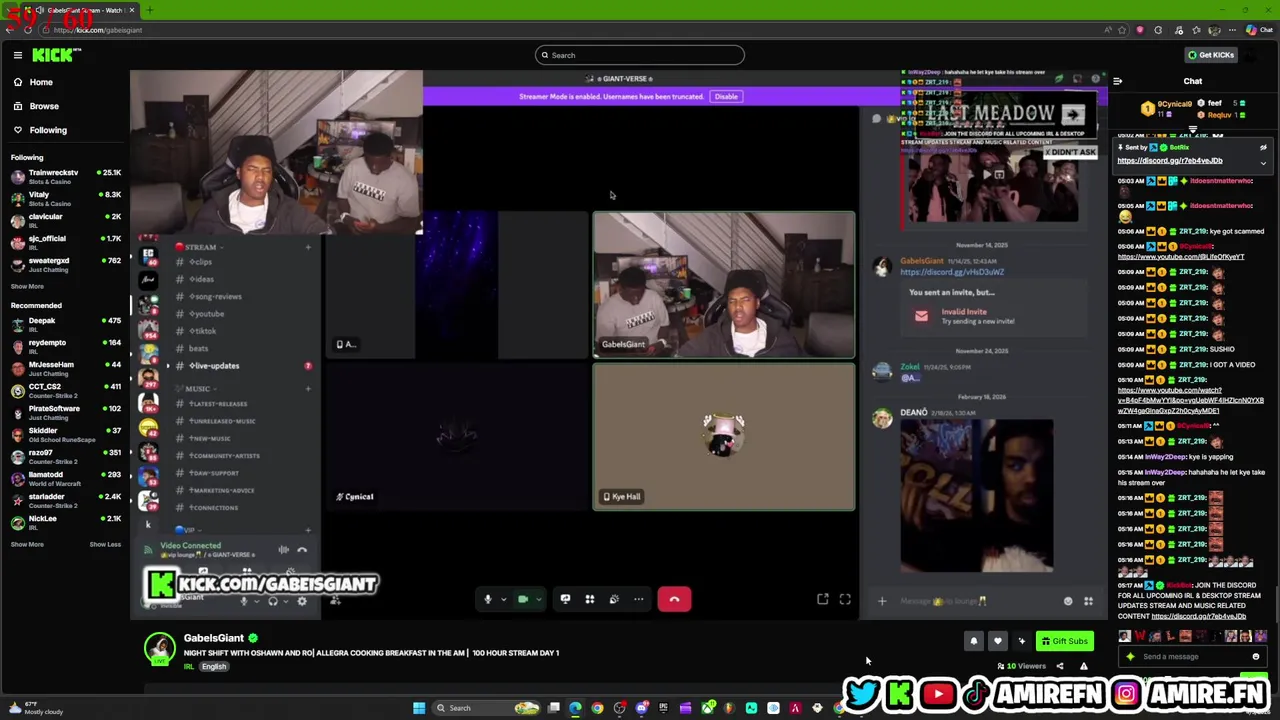Deafen with headphones icon in user panel
This screenshot has height=720, width=1280.
tap(272, 601)
